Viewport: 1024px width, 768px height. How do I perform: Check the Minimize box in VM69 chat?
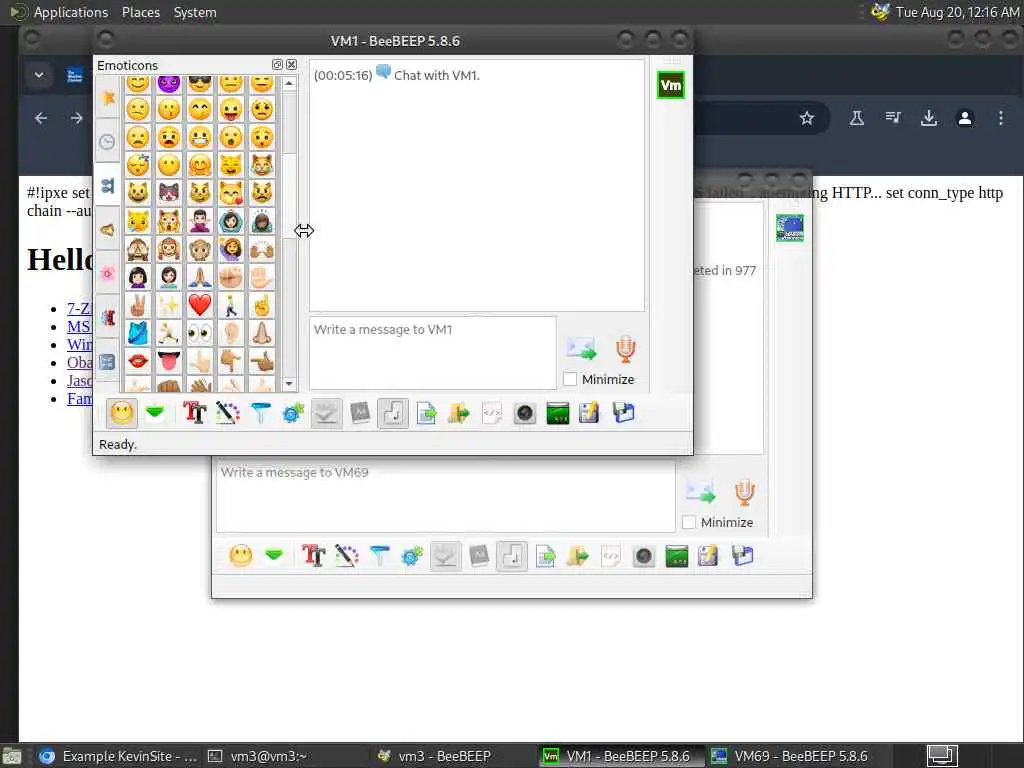click(x=688, y=522)
